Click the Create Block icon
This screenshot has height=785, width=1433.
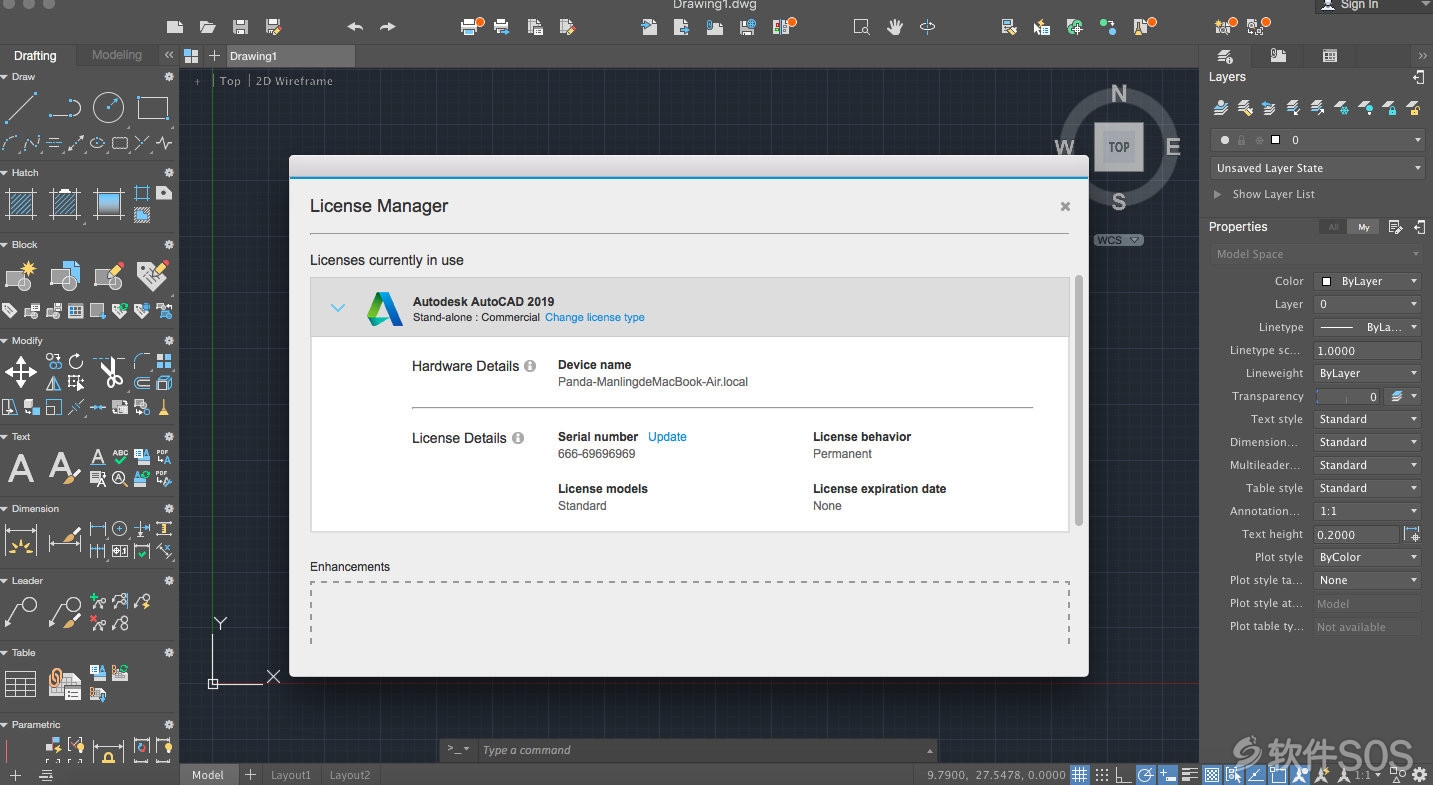21,276
